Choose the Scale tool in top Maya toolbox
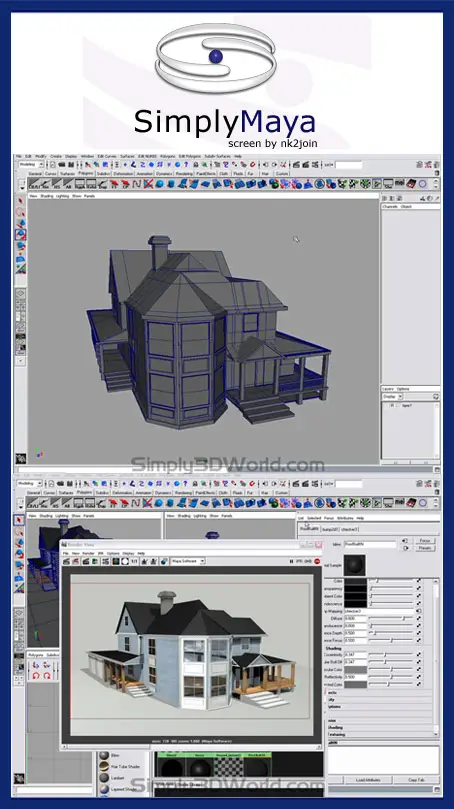454x809 pixels. (21, 246)
